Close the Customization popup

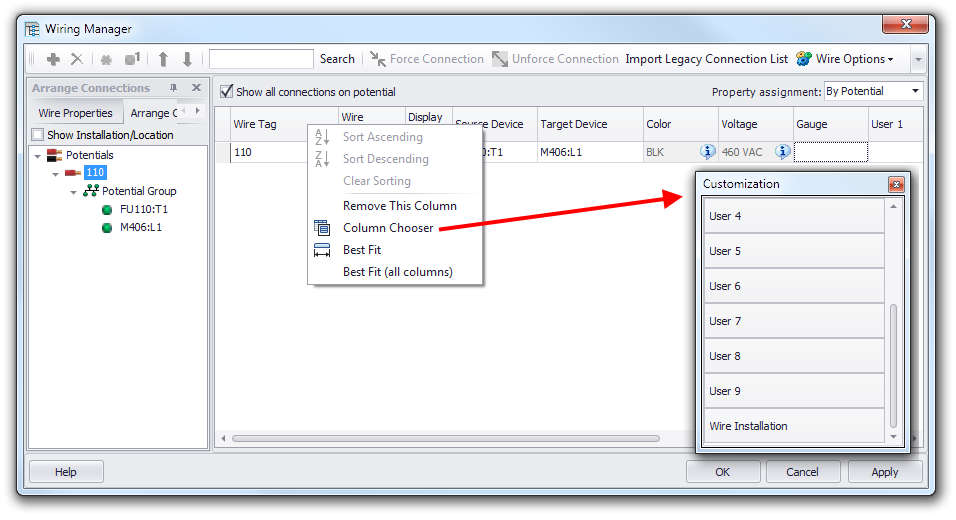click(896, 184)
